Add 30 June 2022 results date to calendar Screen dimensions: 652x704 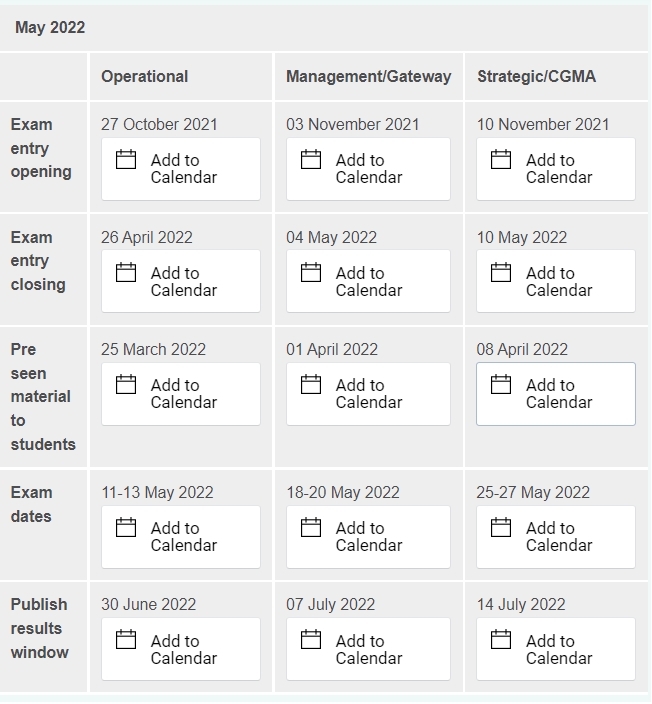pyautogui.click(x=181, y=649)
